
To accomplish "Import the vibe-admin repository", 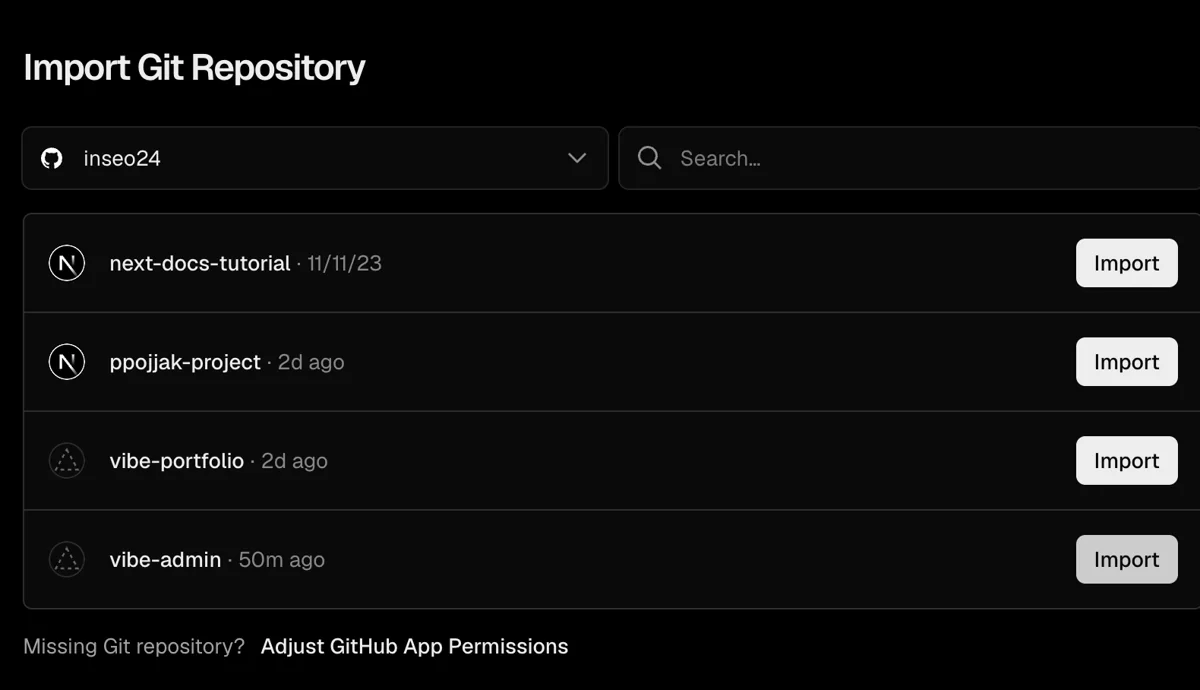I will click(1127, 559).
